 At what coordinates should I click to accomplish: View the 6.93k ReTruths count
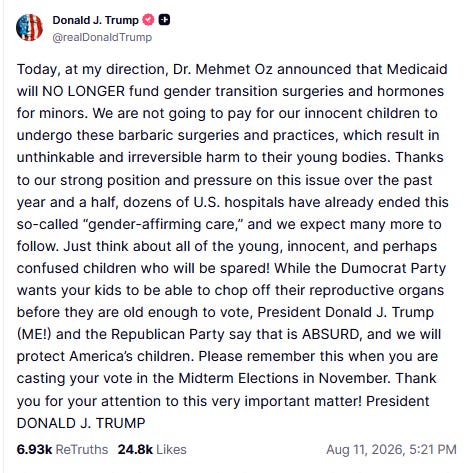point(34,449)
